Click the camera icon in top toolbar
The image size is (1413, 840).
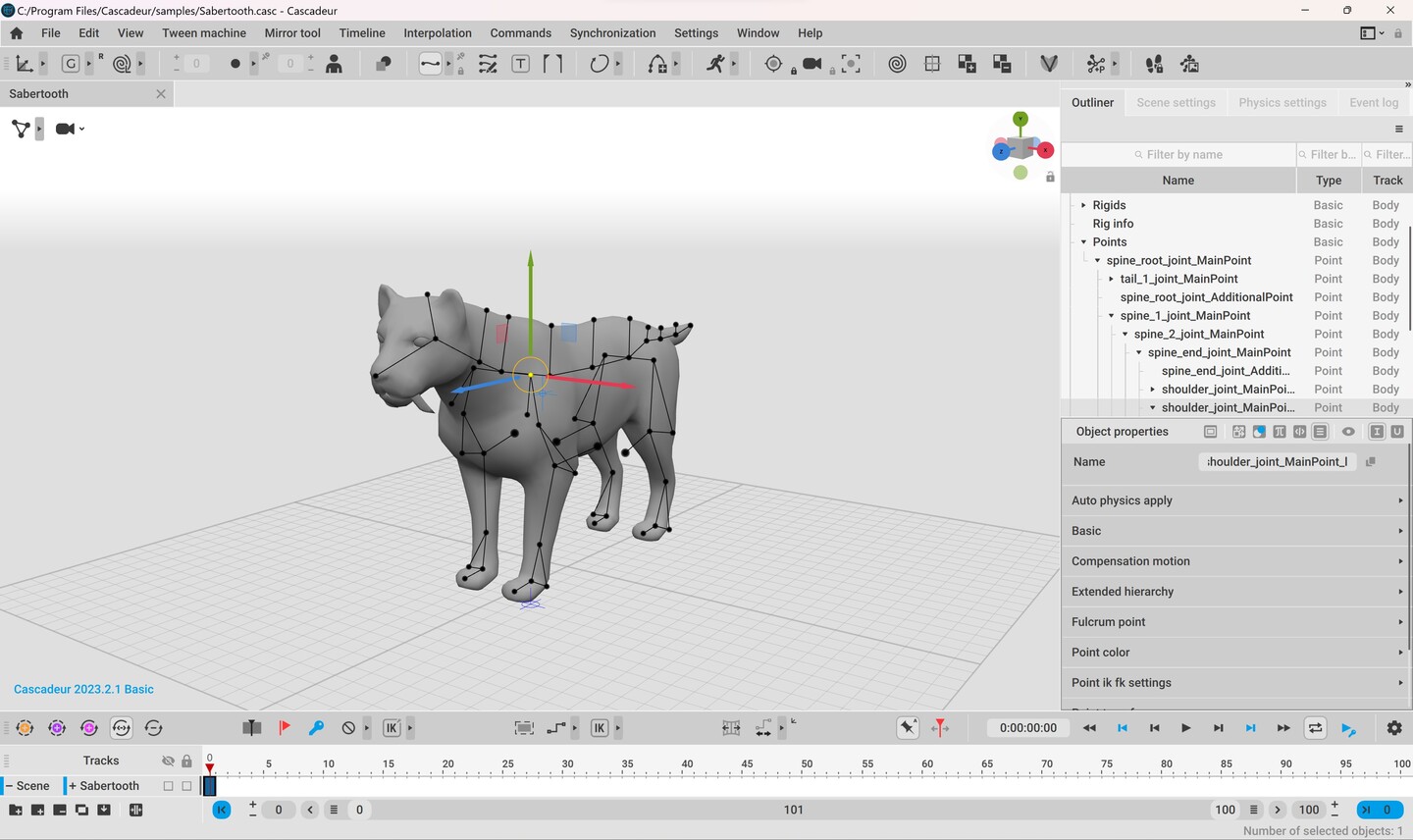point(811,65)
